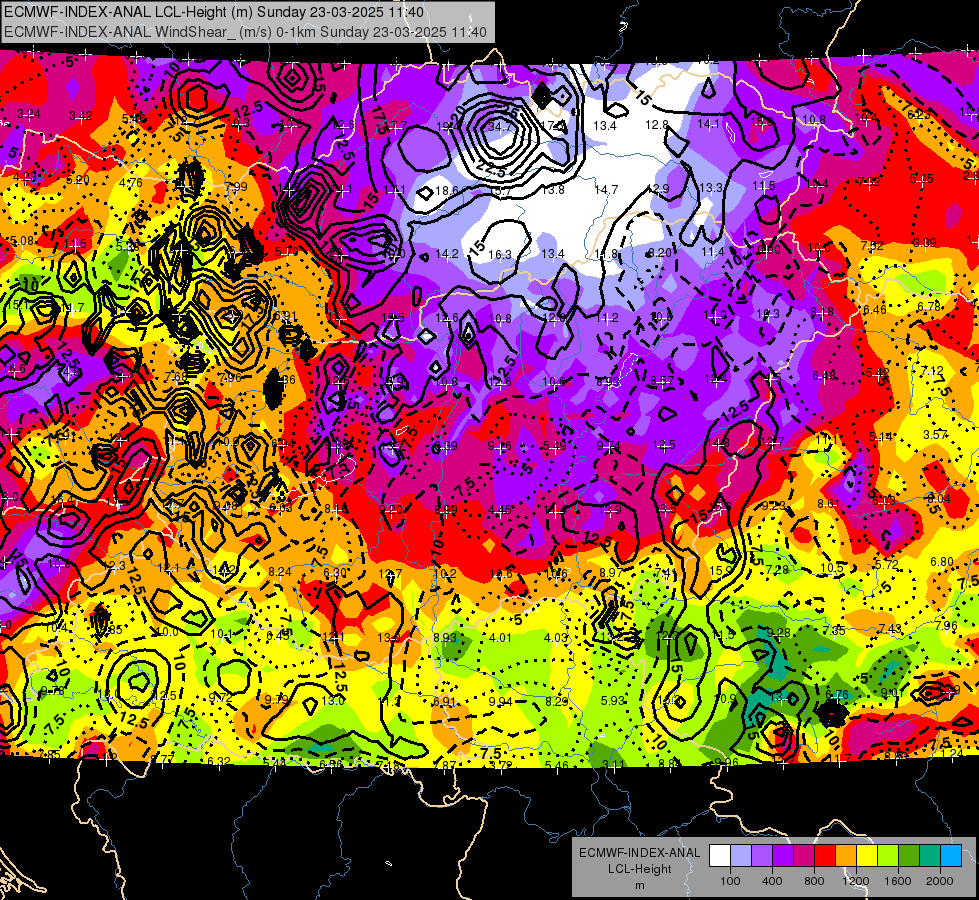This screenshot has height=900, width=979.
Task: Click the grid value '5.49'
Action: pyautogui.click(x=554, y=445)
